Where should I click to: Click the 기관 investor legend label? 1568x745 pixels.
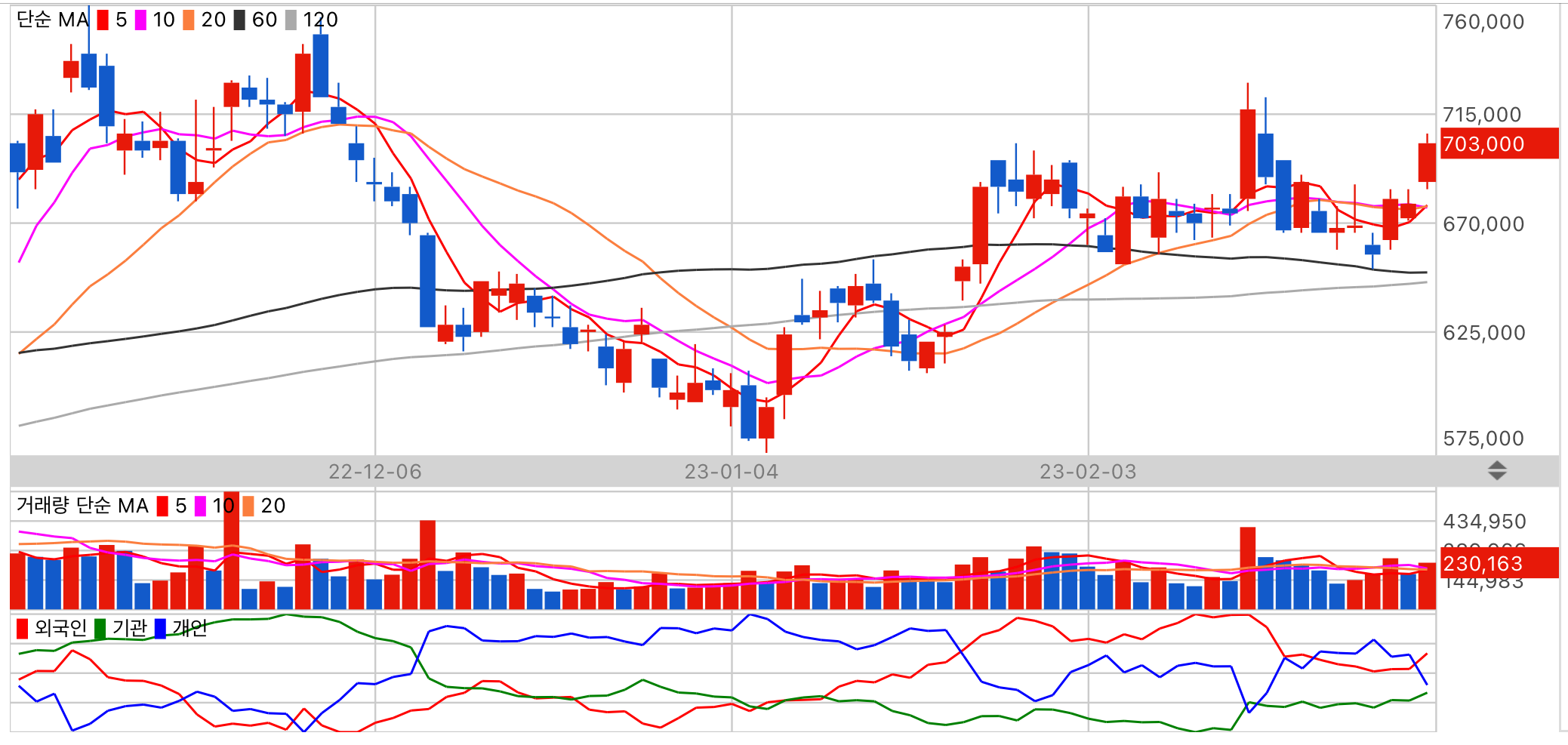click(129, 628)
